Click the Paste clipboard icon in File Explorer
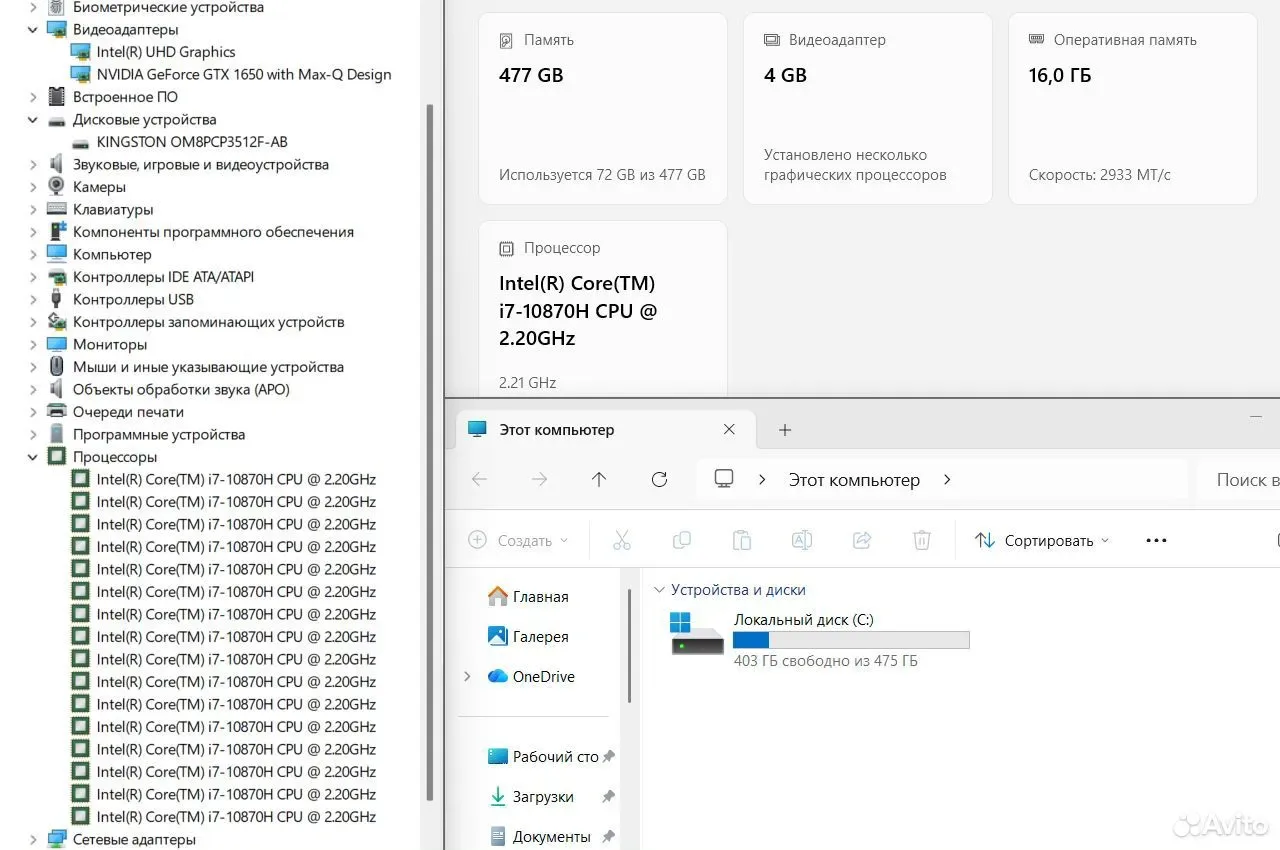The width and height of the screenshot is (1280, 850). 742,540
